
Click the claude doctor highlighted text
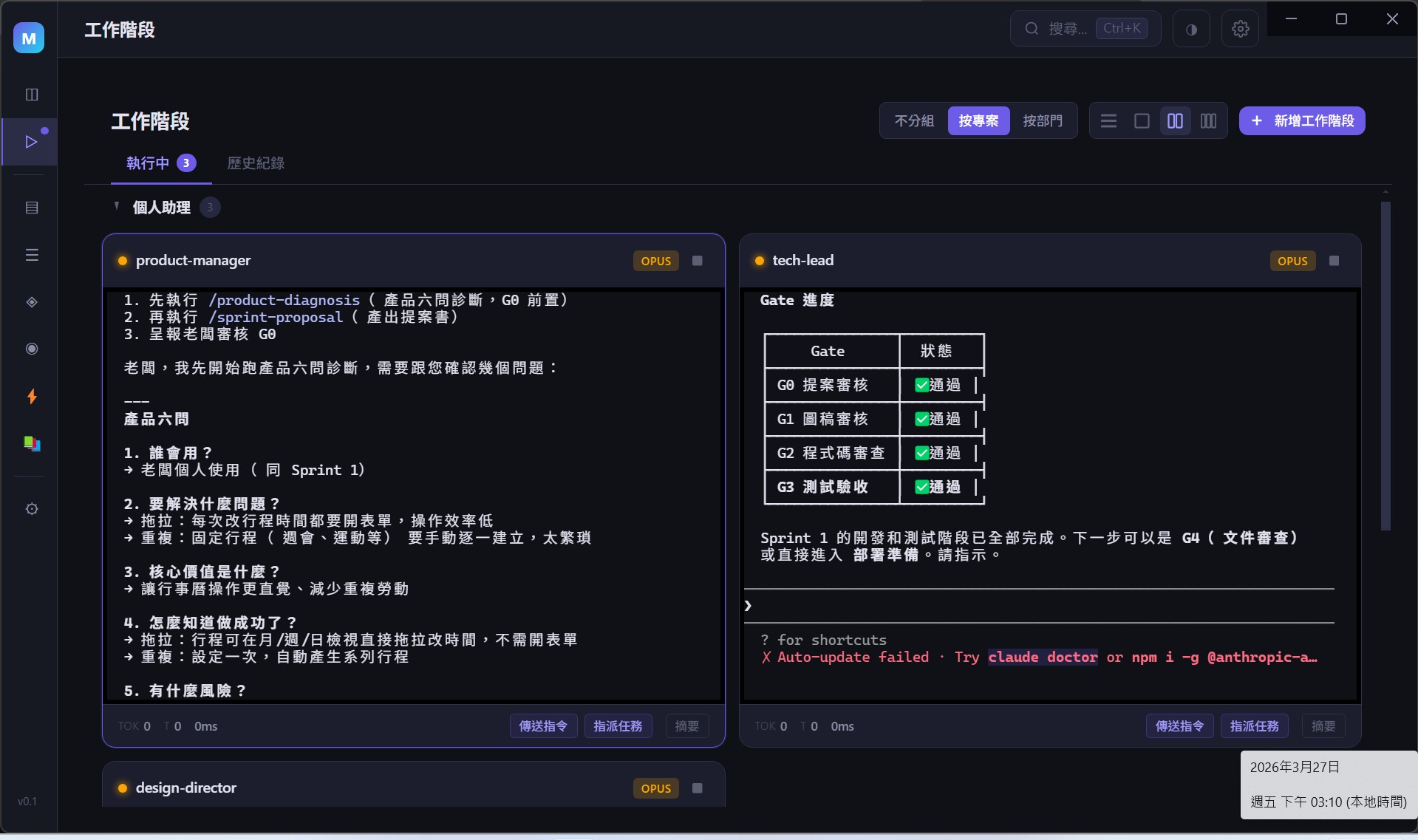pos(1043,657)
